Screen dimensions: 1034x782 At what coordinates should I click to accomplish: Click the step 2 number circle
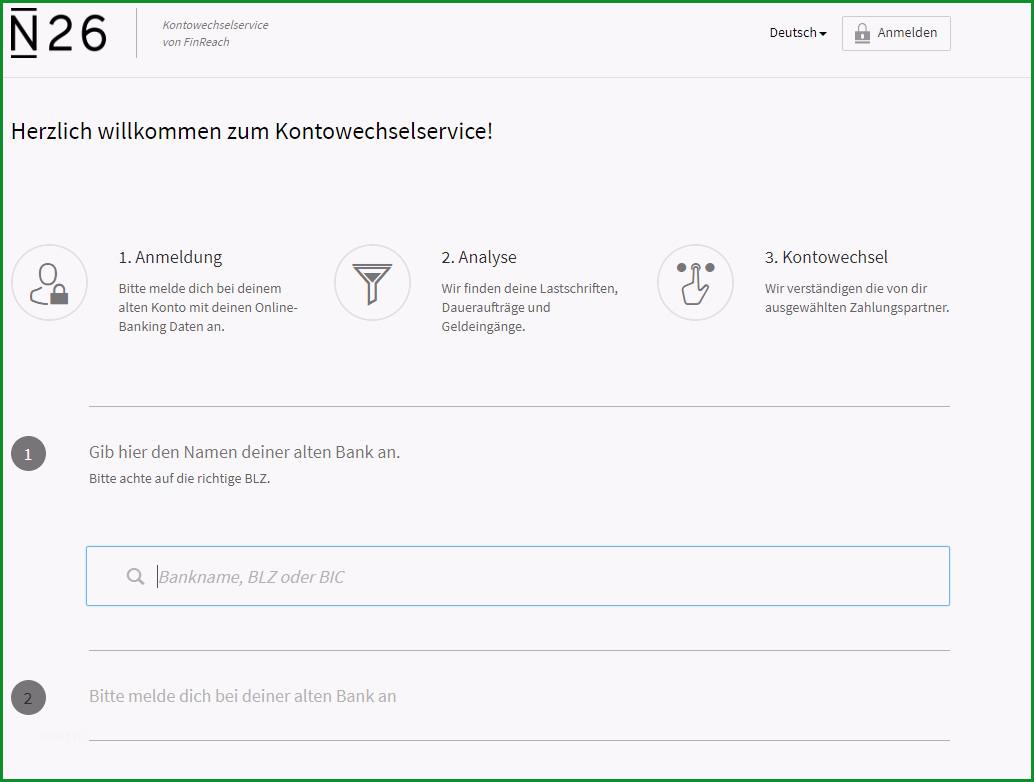(28, 698)
